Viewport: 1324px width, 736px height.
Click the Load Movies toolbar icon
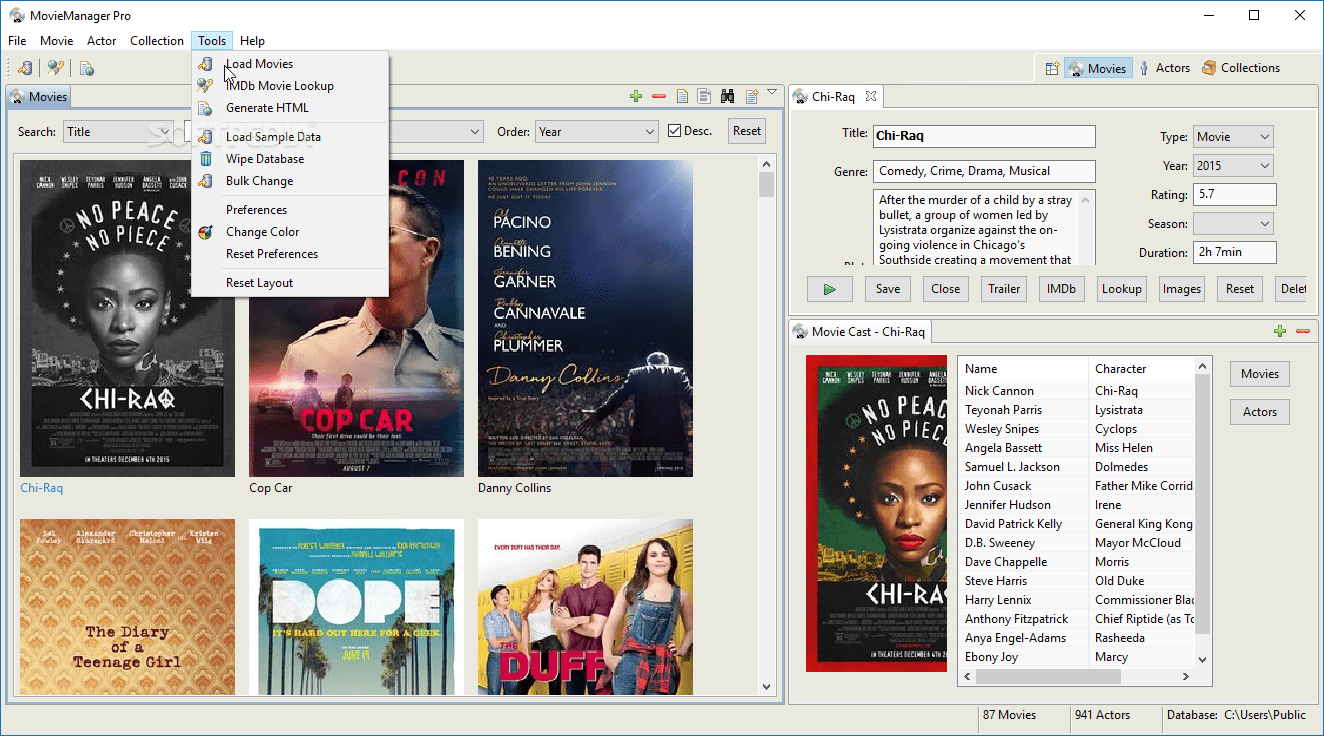(x=25, y=68)
